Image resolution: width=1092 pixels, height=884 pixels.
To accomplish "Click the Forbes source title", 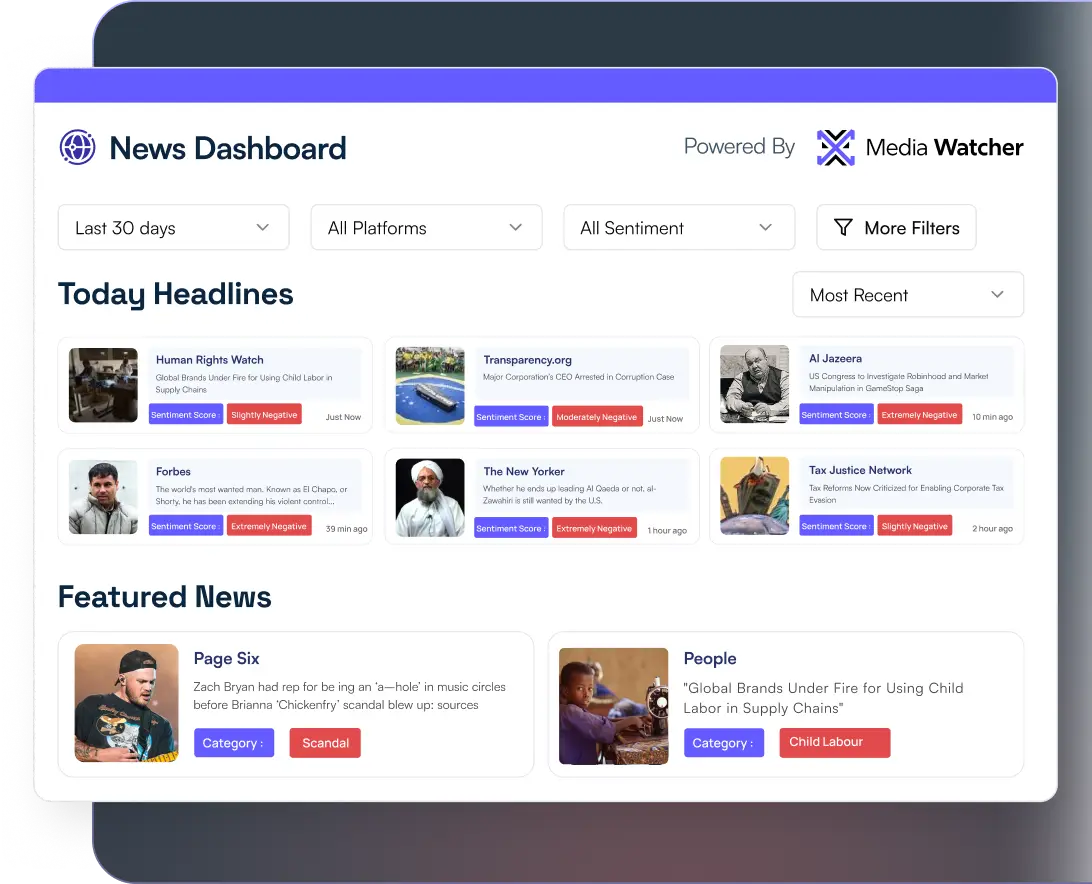I will point(173,471).
